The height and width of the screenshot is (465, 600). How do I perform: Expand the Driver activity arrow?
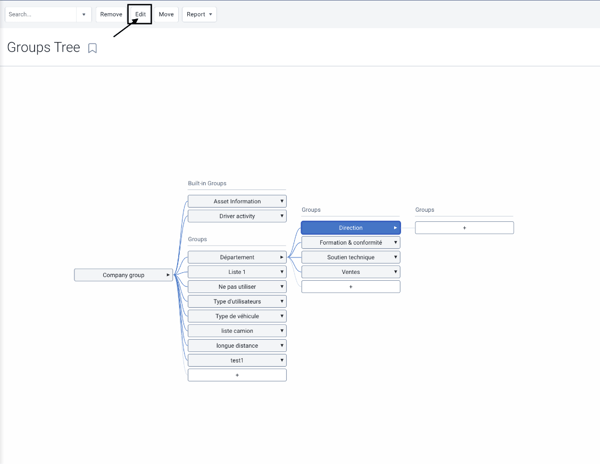282,216
